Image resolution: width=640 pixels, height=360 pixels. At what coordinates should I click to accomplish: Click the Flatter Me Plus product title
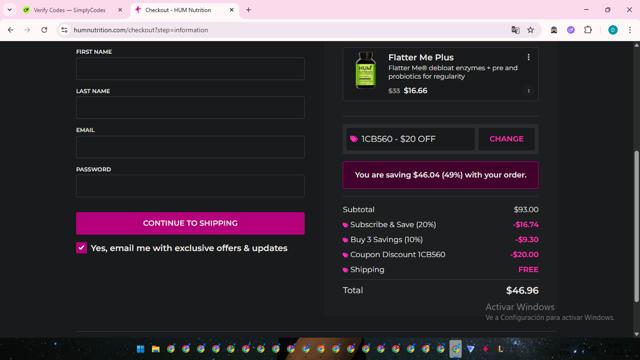421,58
